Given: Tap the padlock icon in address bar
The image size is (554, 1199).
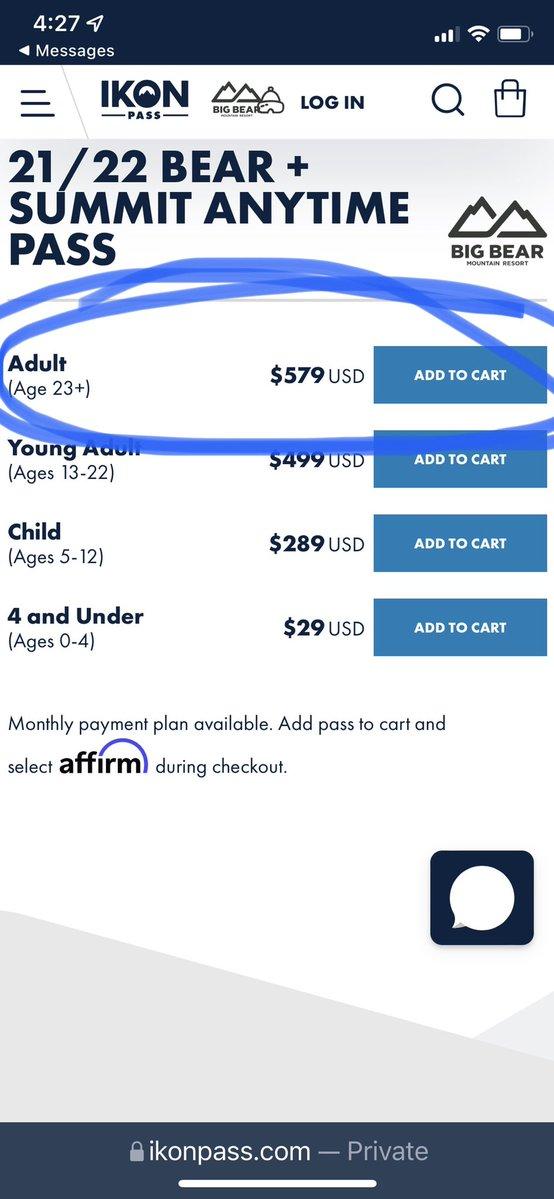Looking at the screenshot, I should coord(137,1152).
